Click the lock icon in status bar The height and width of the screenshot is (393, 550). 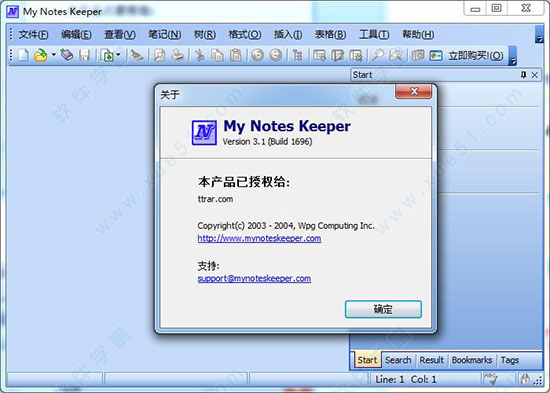coord(525,379)
